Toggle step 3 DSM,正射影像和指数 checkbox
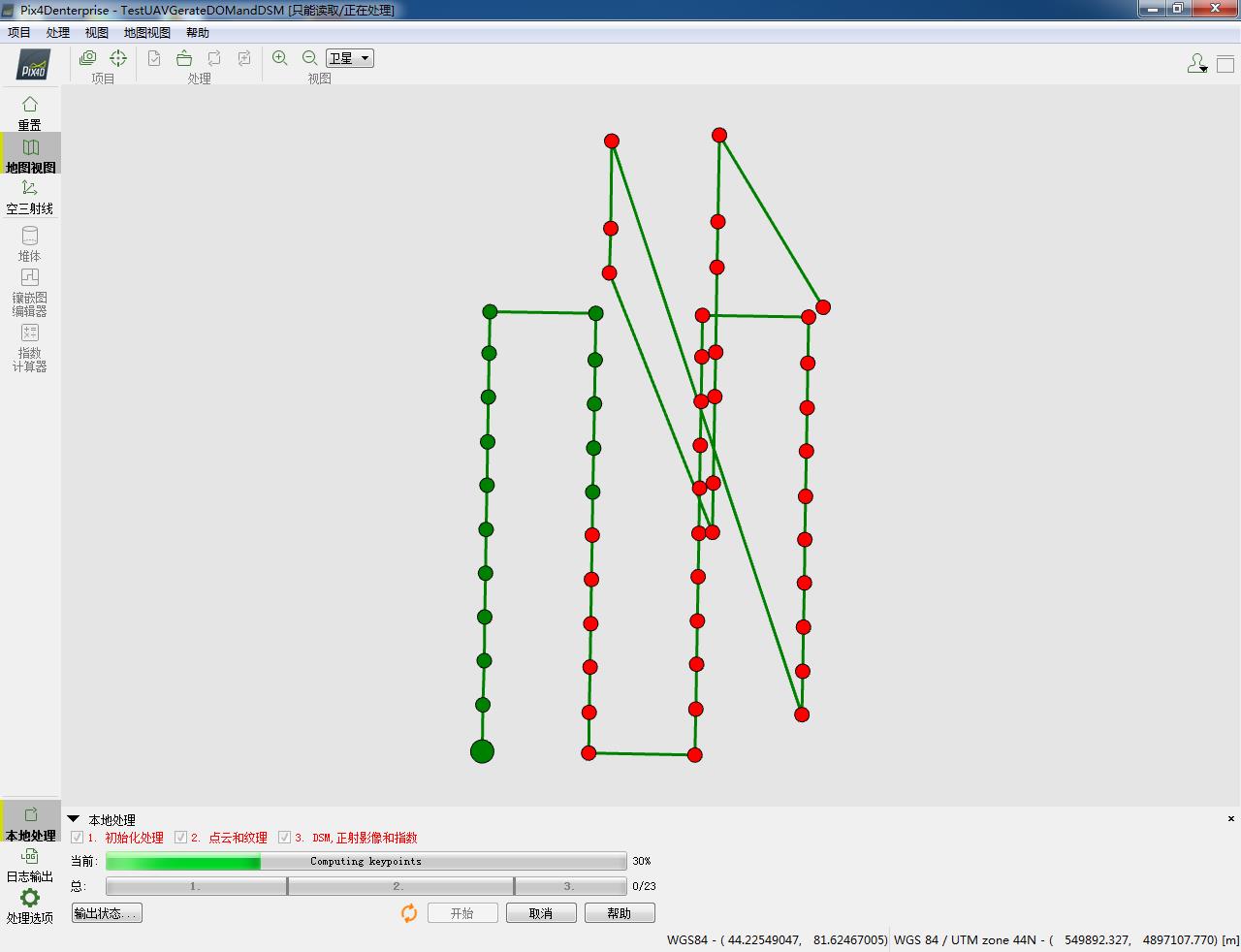1241x952 pixels. (x=285, y=838)
